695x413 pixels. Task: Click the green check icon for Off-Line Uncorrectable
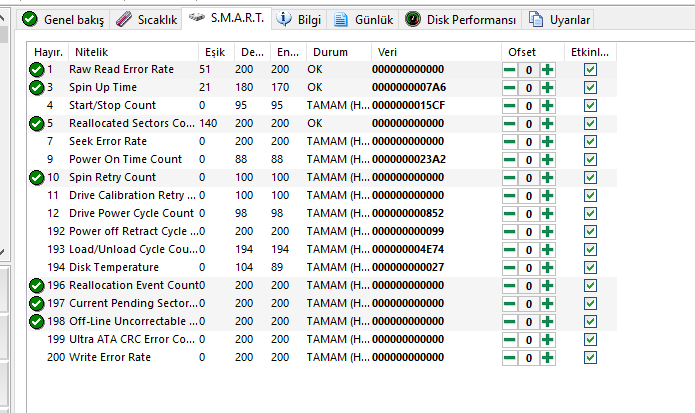[36, 322]
